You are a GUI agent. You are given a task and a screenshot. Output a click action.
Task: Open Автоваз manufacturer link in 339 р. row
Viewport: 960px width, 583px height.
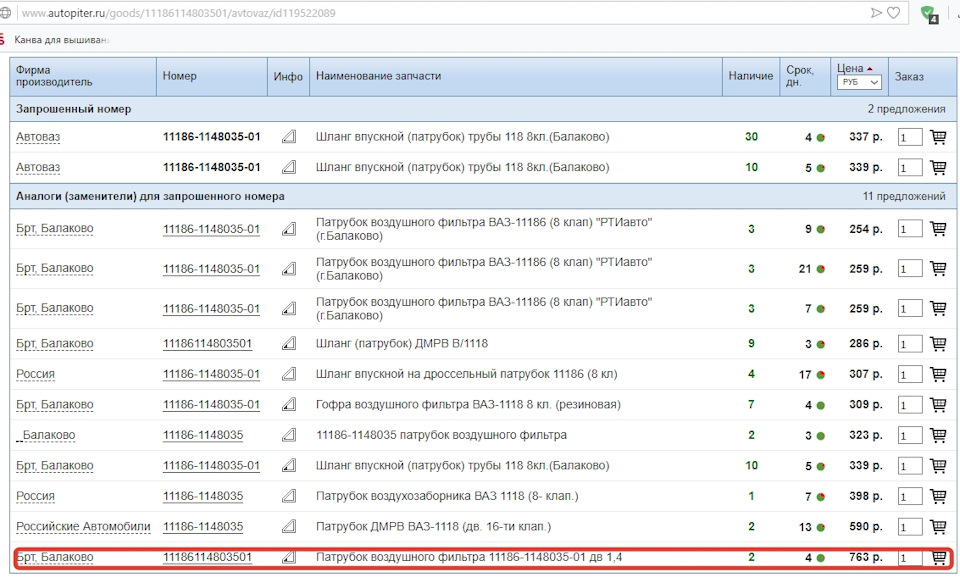[x=38, y=167]
